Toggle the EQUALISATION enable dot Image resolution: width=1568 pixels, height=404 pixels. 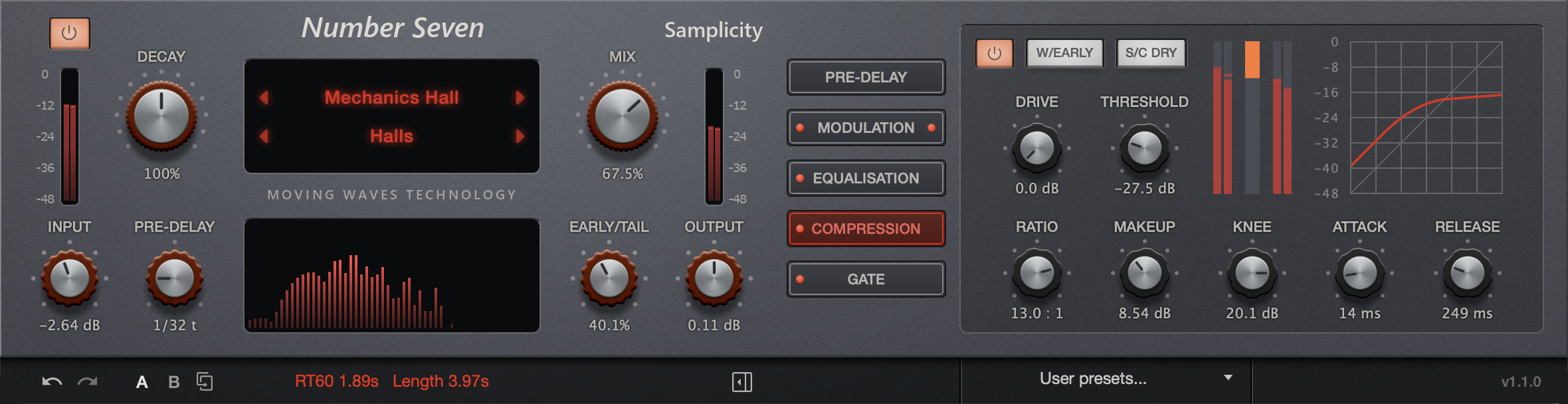pyautogui.click(x=800, y=178)
